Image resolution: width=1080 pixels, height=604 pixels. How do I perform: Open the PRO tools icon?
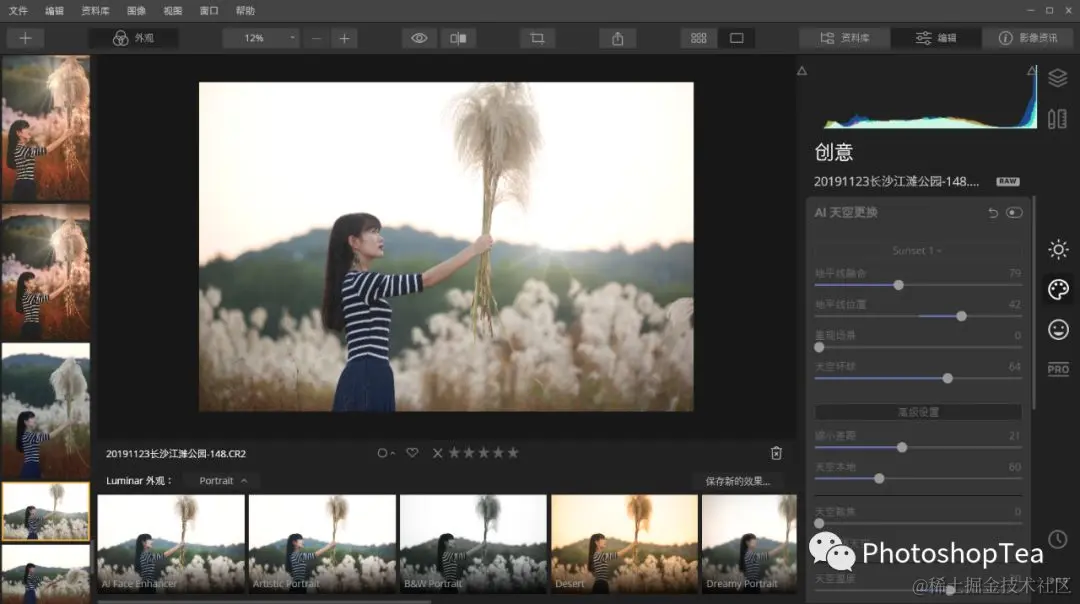tap(1057, 369)
